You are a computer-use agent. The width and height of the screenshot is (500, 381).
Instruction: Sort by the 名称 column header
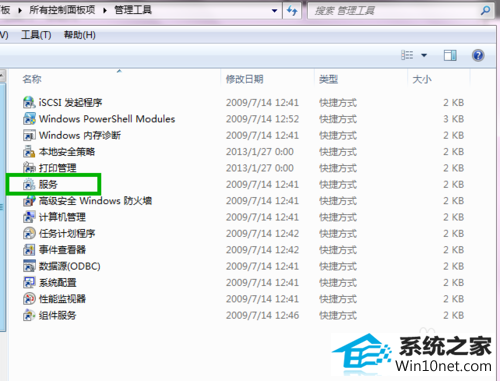pos(32,79)
